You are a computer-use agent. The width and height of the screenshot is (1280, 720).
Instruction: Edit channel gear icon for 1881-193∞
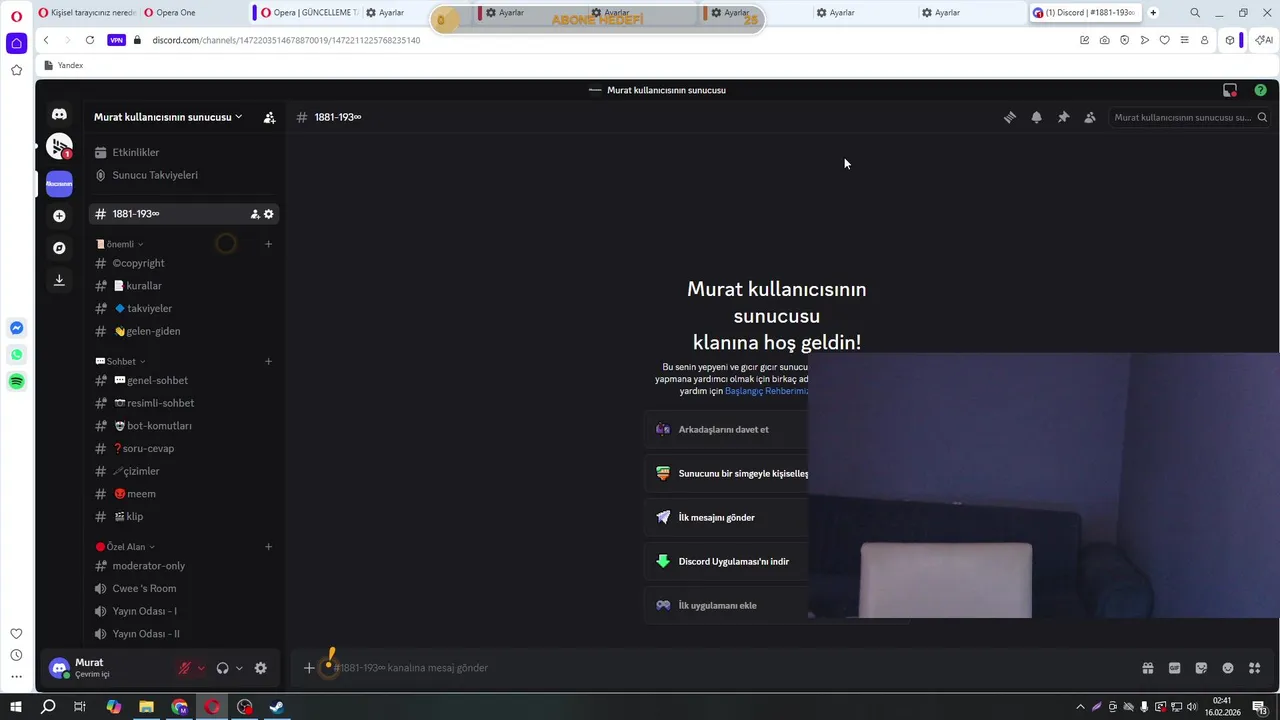(x=269, y=214)
